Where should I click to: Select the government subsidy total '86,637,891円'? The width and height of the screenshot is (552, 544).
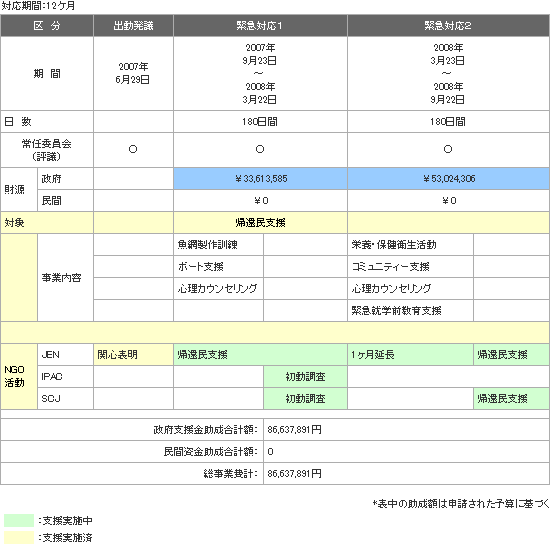[294, 430]
